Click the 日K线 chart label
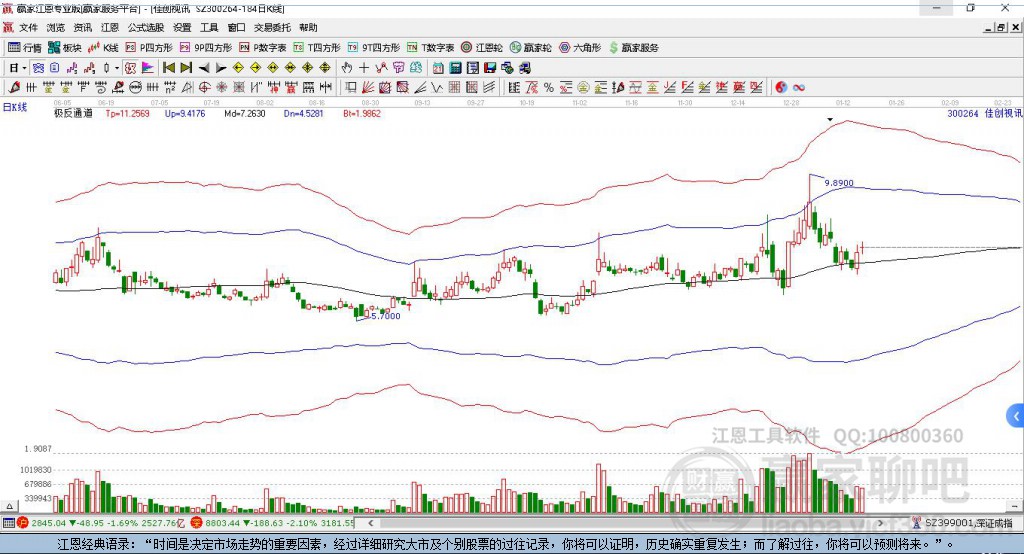 (x=15, y=107)
